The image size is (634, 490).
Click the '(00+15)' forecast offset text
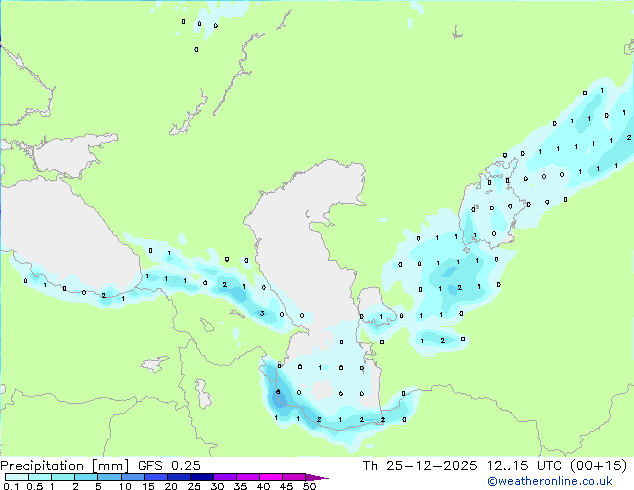coord(599,466)
